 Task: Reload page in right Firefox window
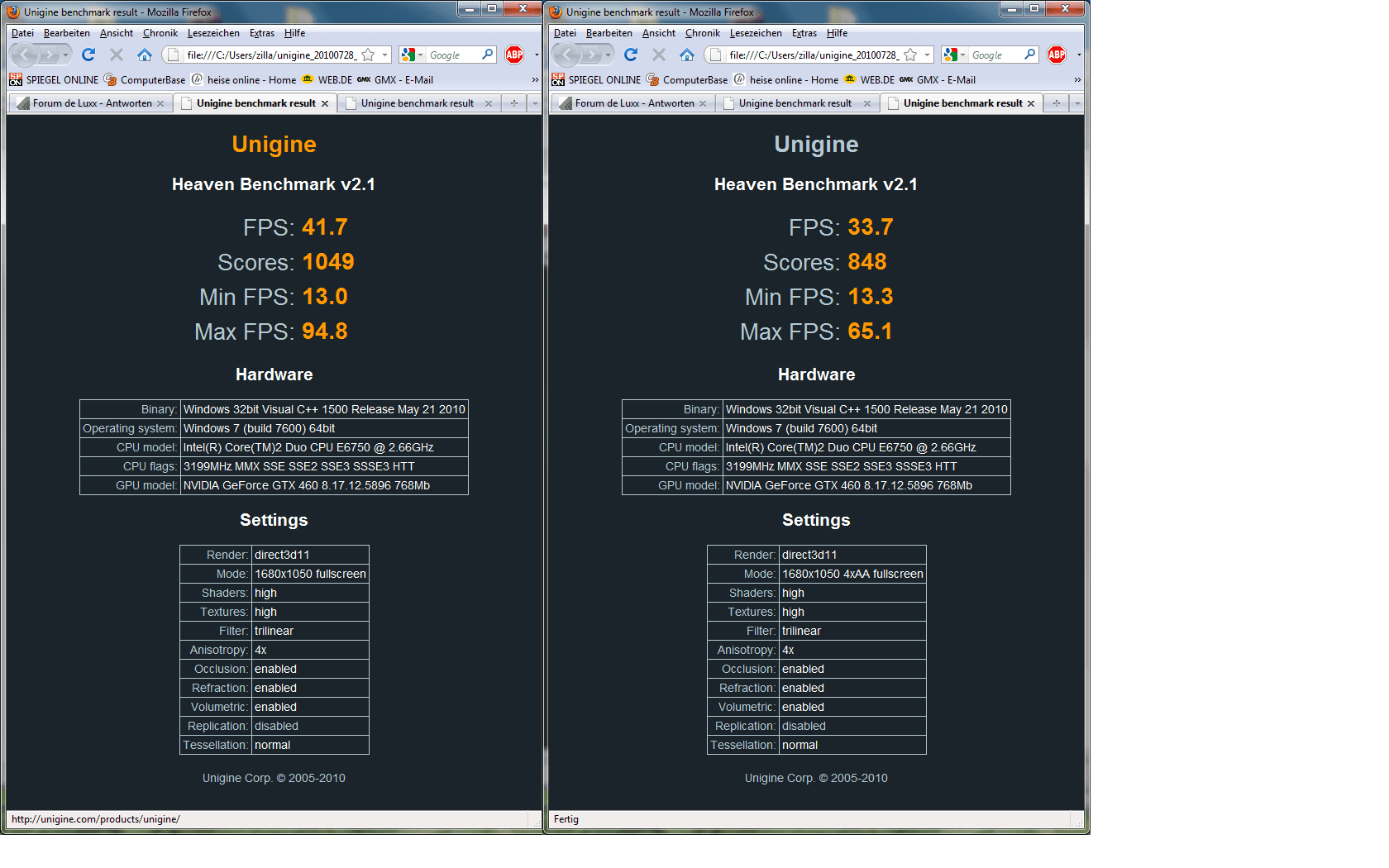[x=631, y=55]
